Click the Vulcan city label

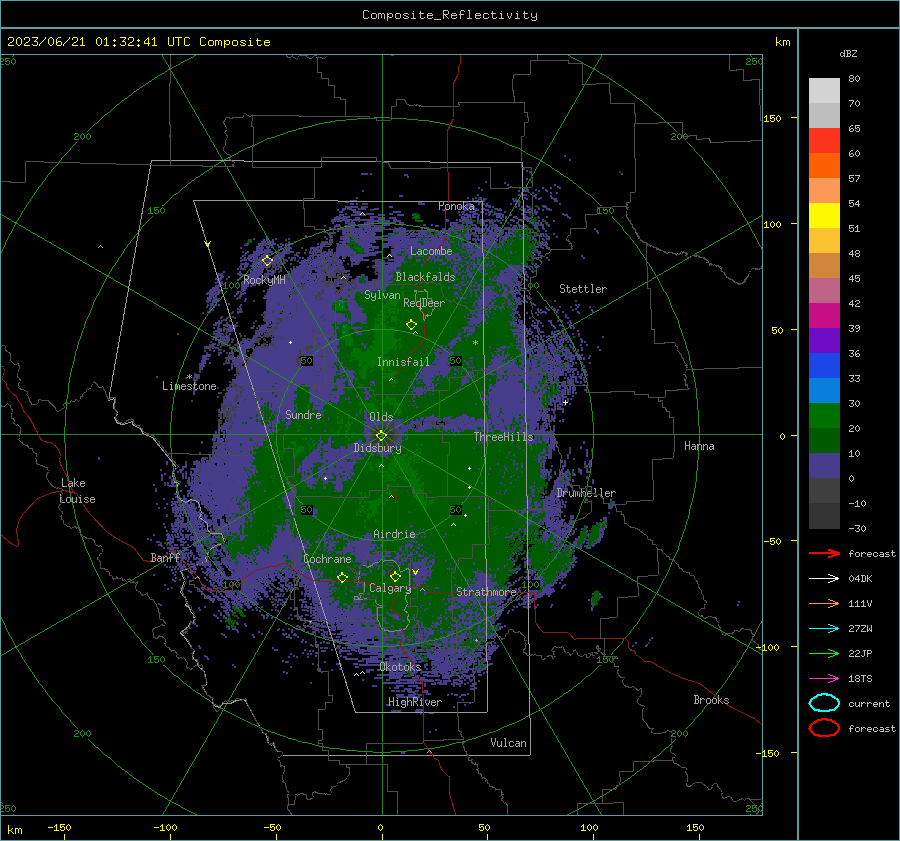(509, 743)
